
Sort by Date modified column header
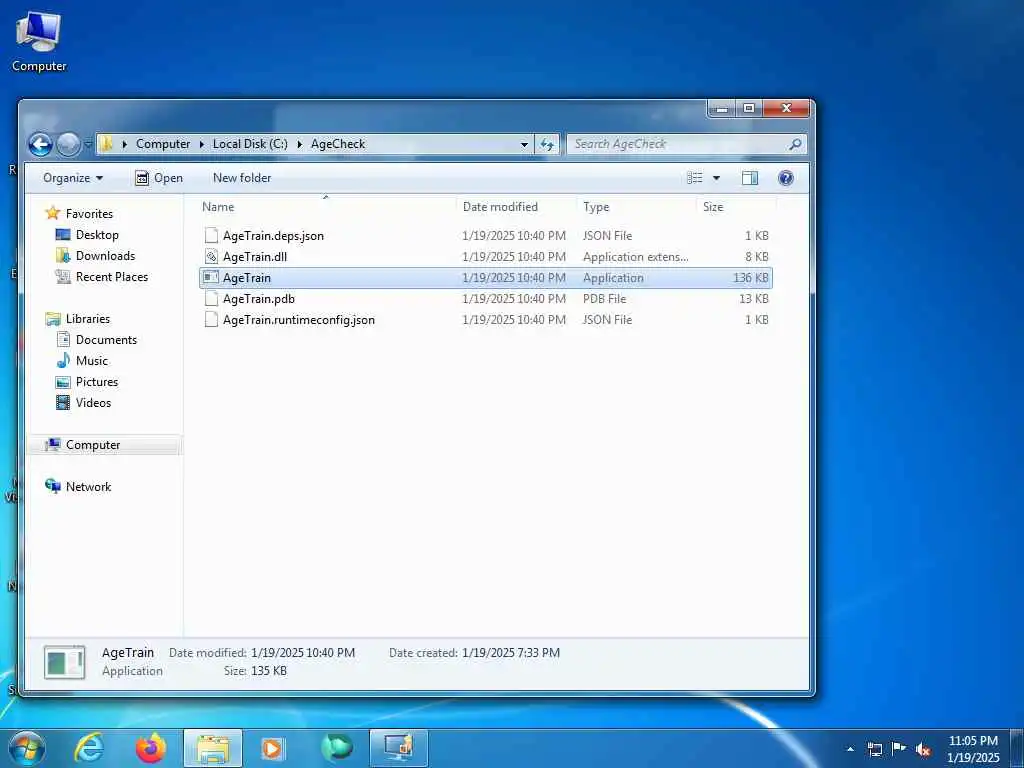coord(516,206)
